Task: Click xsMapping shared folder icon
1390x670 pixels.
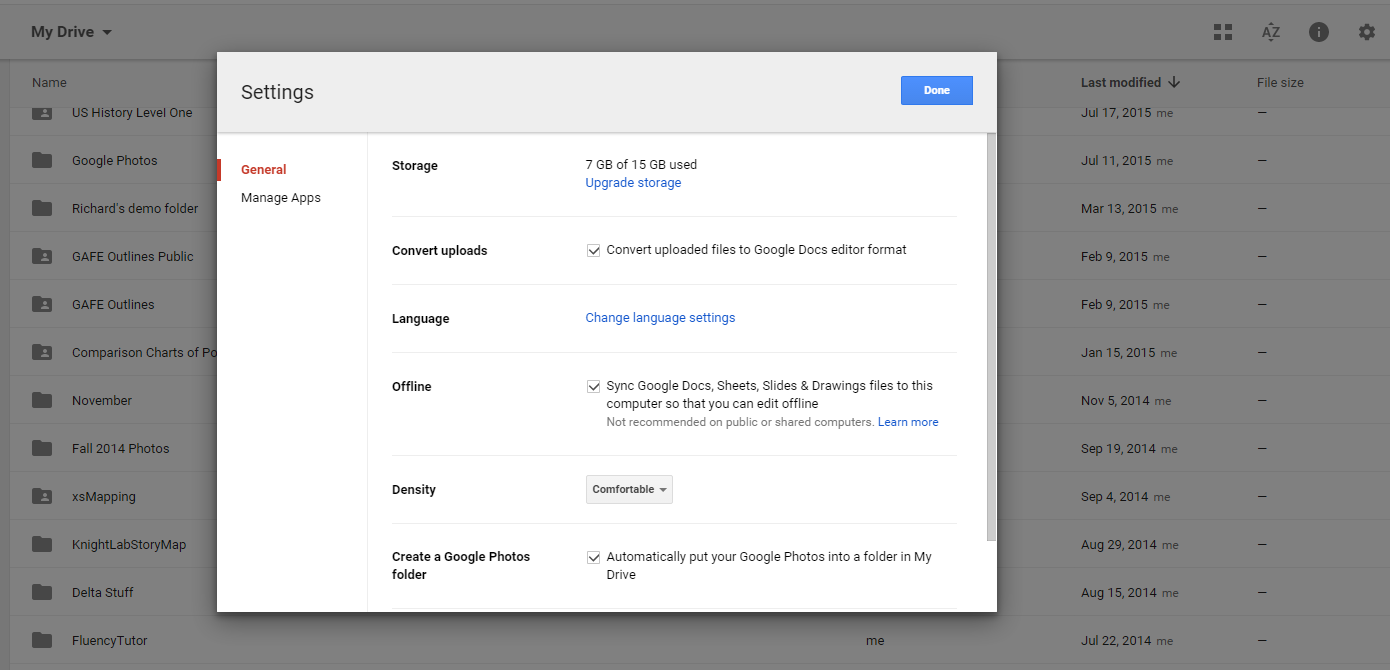Action: pos(42,496)
